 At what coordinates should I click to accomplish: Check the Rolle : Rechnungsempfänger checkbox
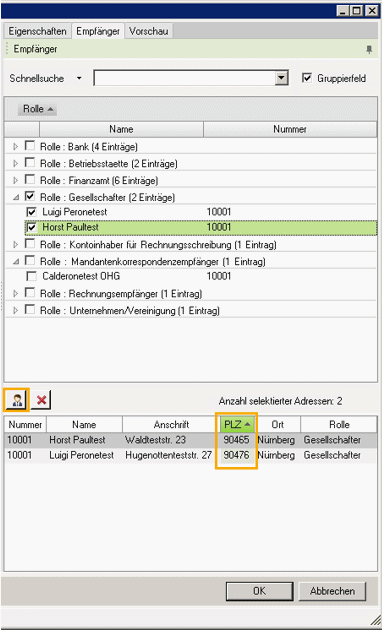tap(30, 293)
